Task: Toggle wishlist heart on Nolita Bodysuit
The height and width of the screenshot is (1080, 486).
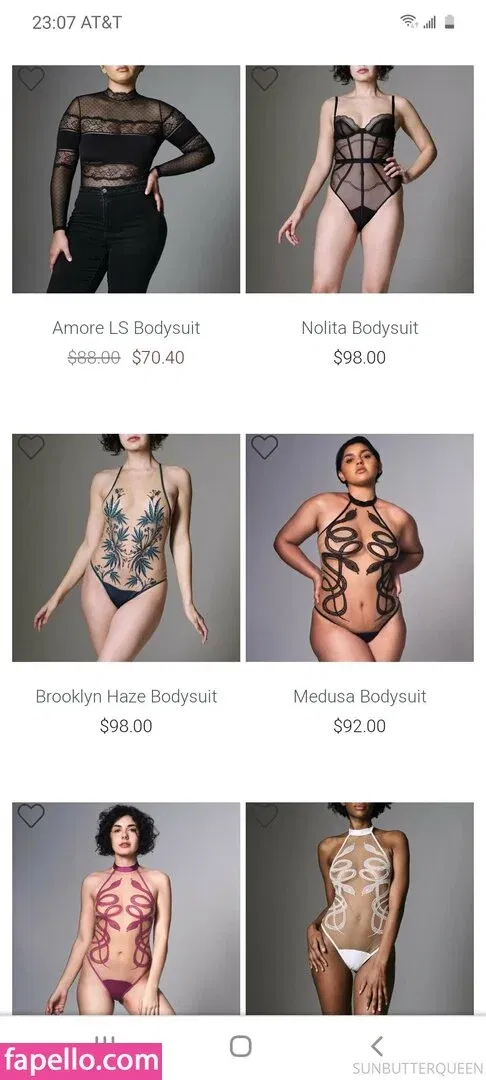Action: coord(264,79)
